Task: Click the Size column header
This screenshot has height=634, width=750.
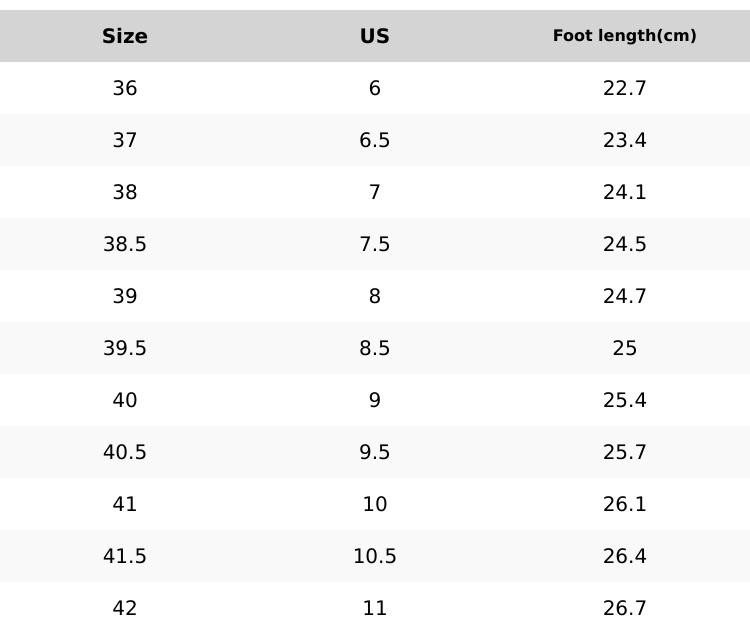Action: click(125, 36)
